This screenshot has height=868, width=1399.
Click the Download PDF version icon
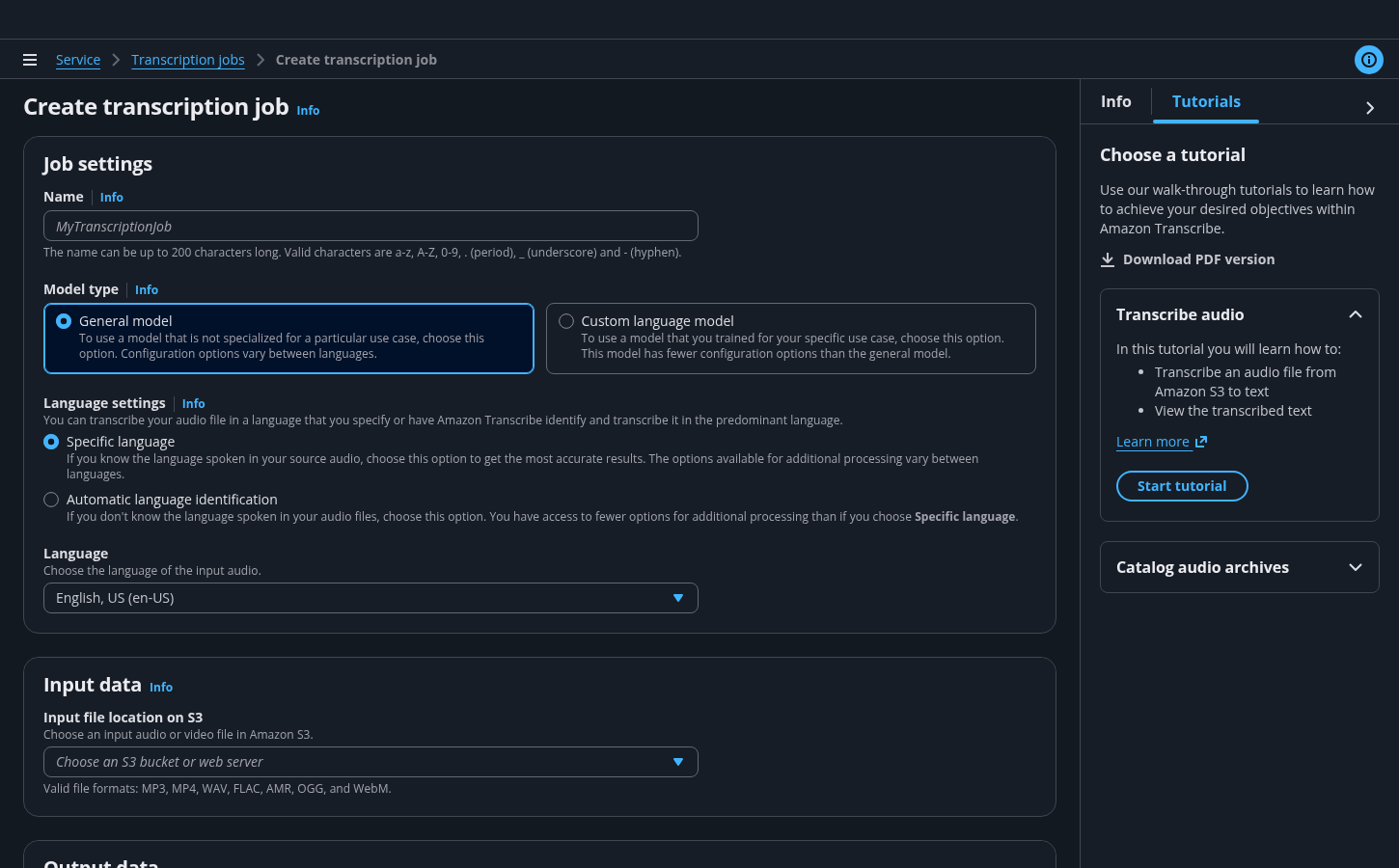(1108, 259)
